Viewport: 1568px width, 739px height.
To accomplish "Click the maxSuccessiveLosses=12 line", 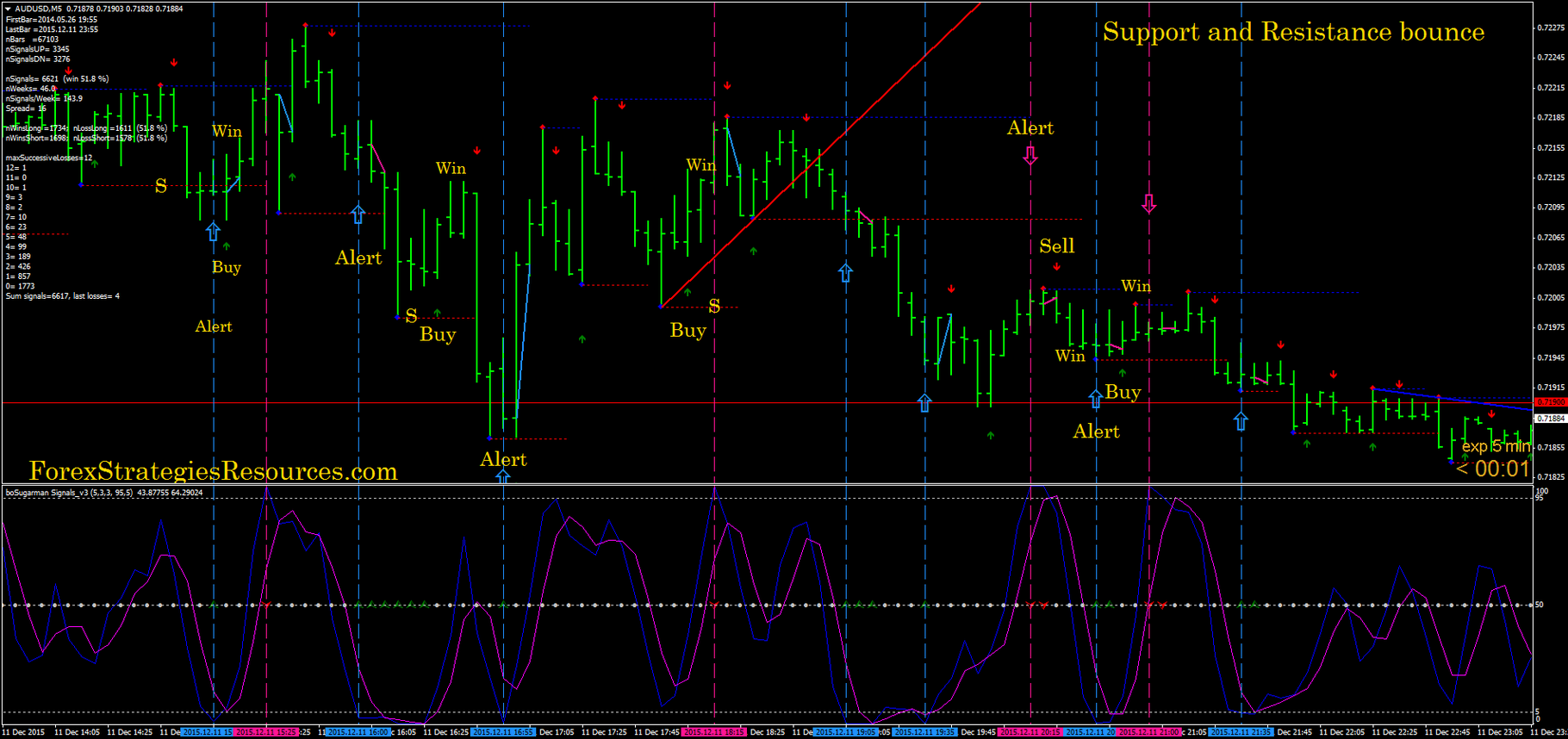I will click(x=48, y=158).
